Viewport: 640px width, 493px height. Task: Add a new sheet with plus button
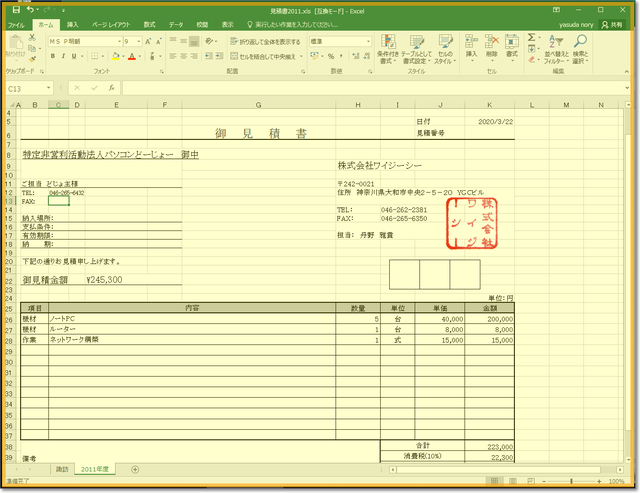[136, 469]
